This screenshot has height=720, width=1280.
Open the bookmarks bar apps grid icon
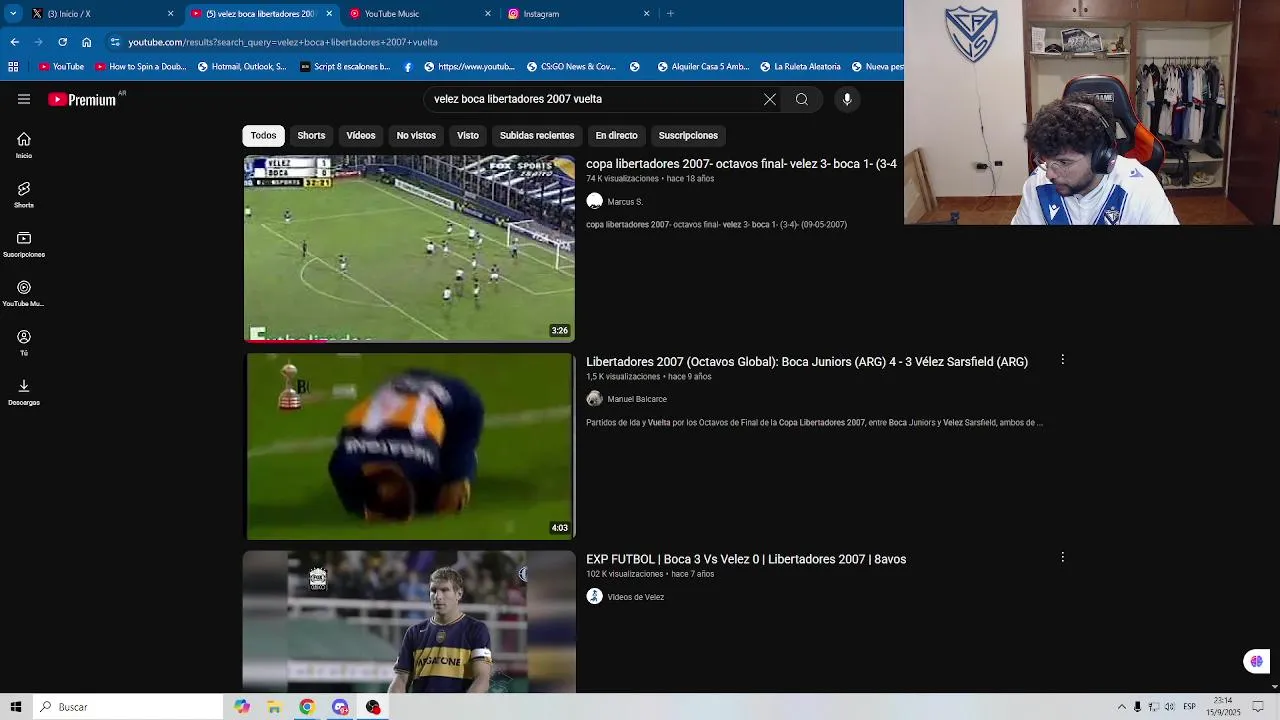[13, 67]
